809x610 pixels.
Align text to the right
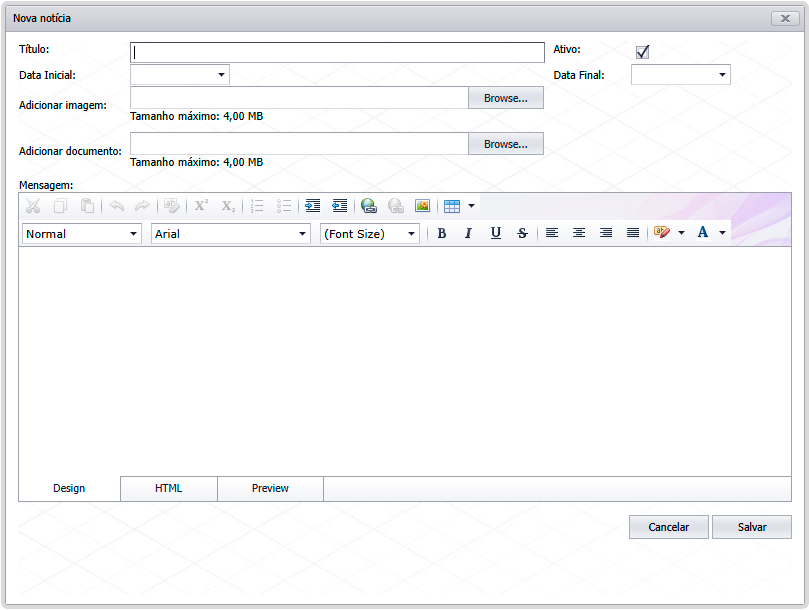pyautogui.click(x=606, y=233)
